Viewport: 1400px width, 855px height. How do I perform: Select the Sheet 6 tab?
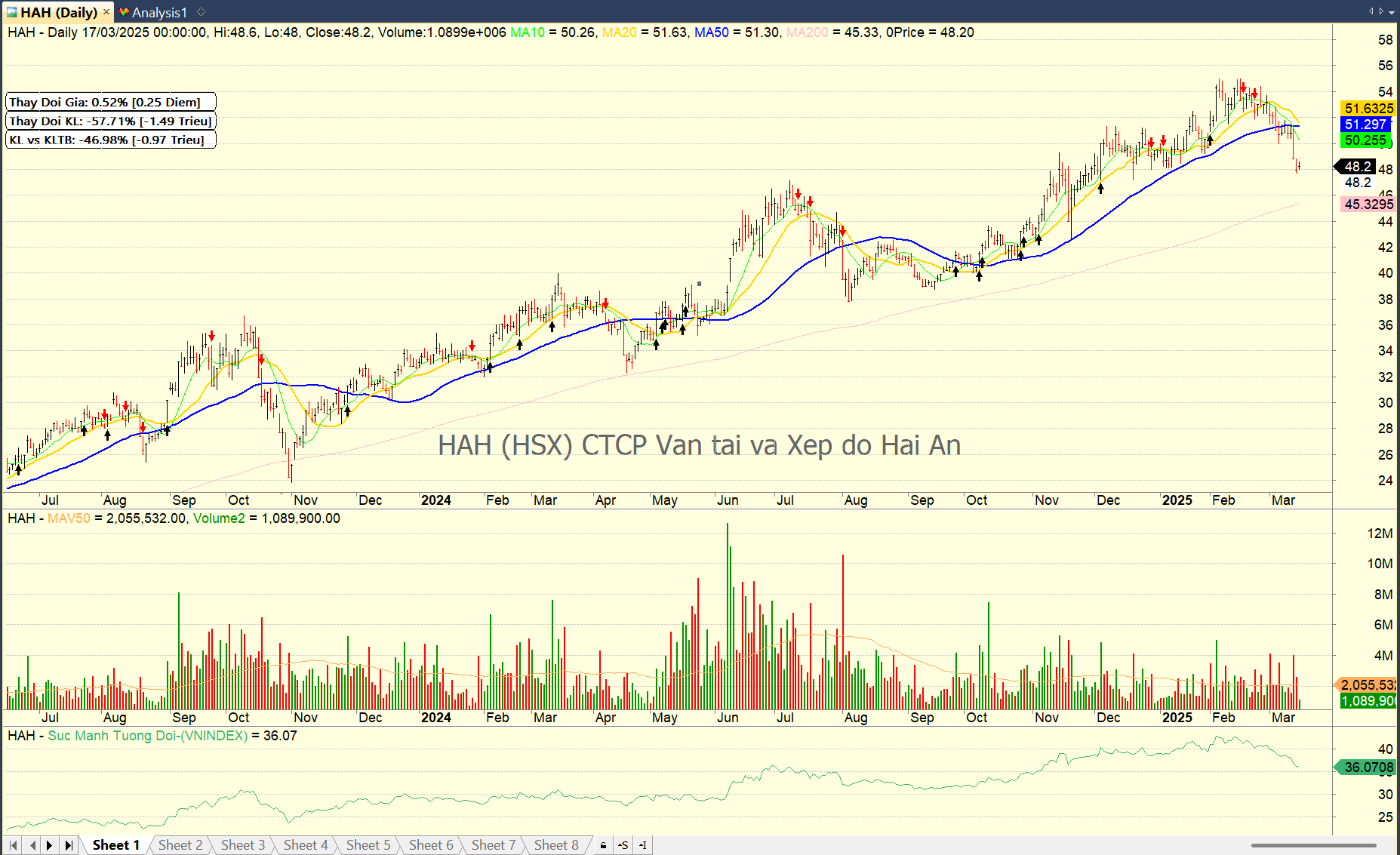(x=431, y=845)
